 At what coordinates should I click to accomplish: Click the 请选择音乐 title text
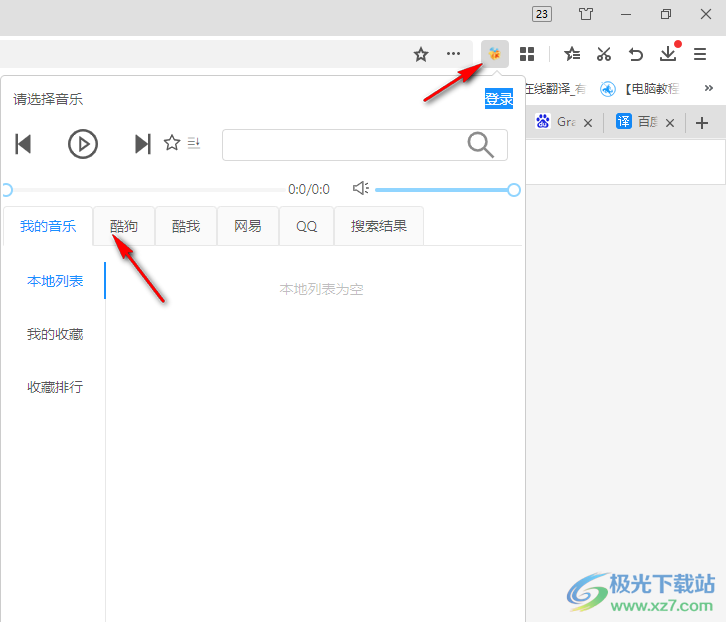48,99
